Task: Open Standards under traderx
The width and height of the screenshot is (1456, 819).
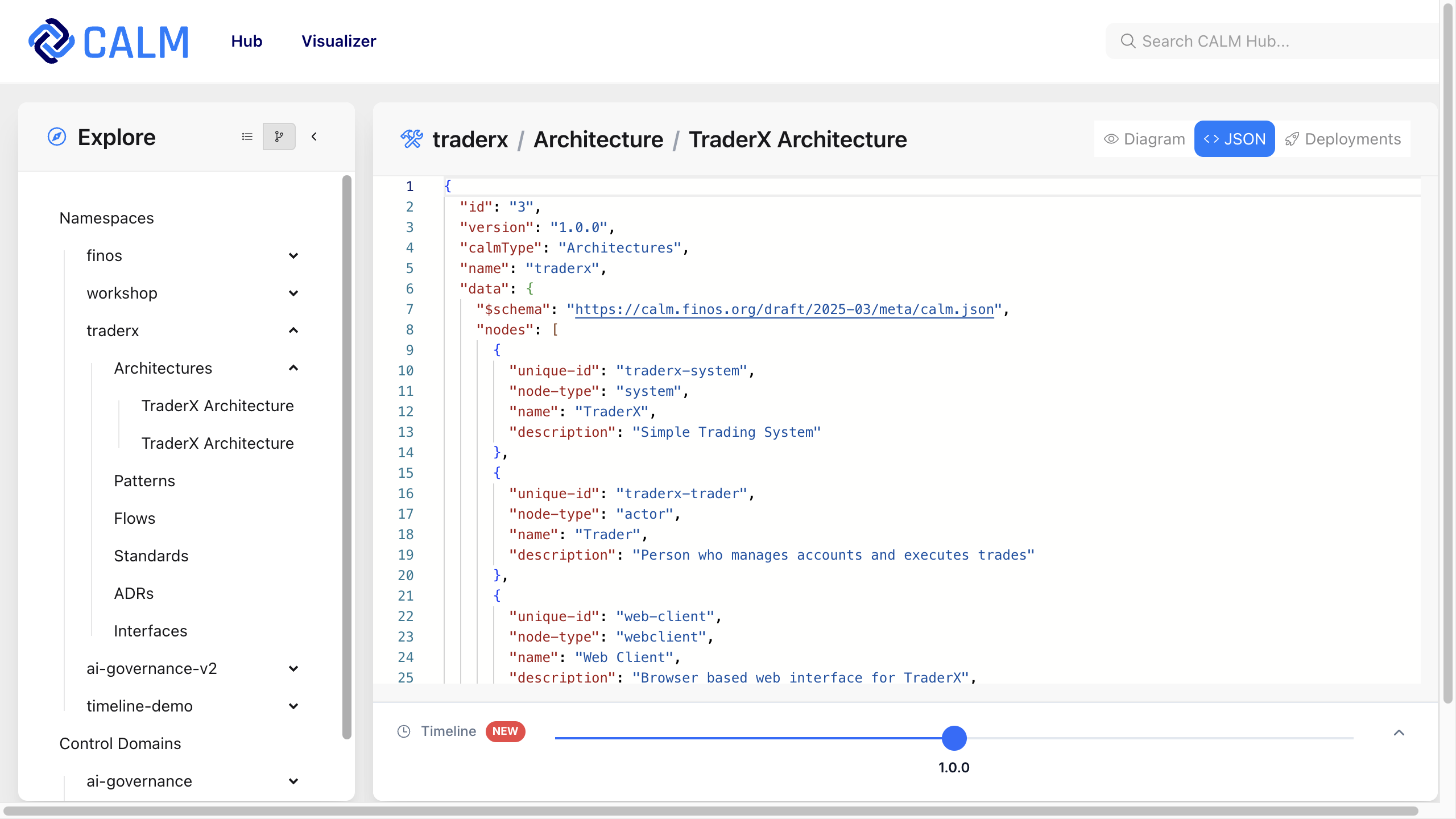Action: tap(151, 556)
